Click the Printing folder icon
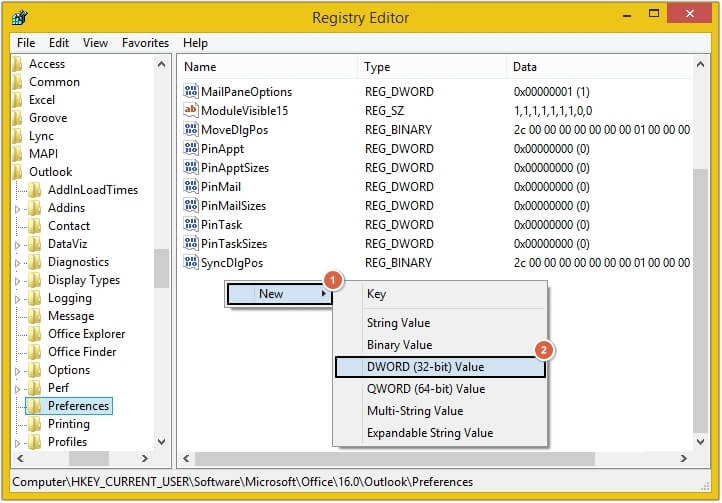This screenshot has height=503, width=722. [x=34, y=424]
